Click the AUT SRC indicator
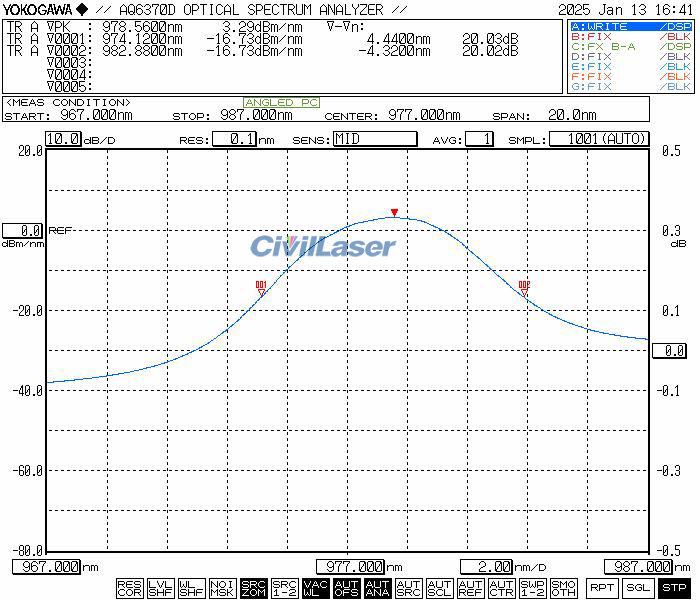 click(x=408, y=588)
